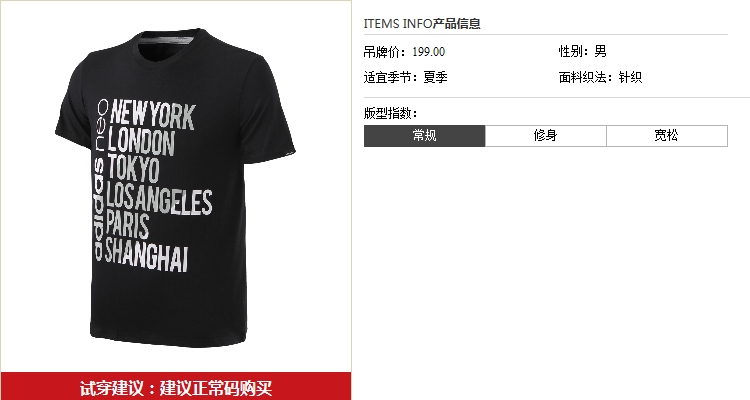Choose the 修身 fit option
This screenshot has width=750, height=400.
(x=545, y=136)
